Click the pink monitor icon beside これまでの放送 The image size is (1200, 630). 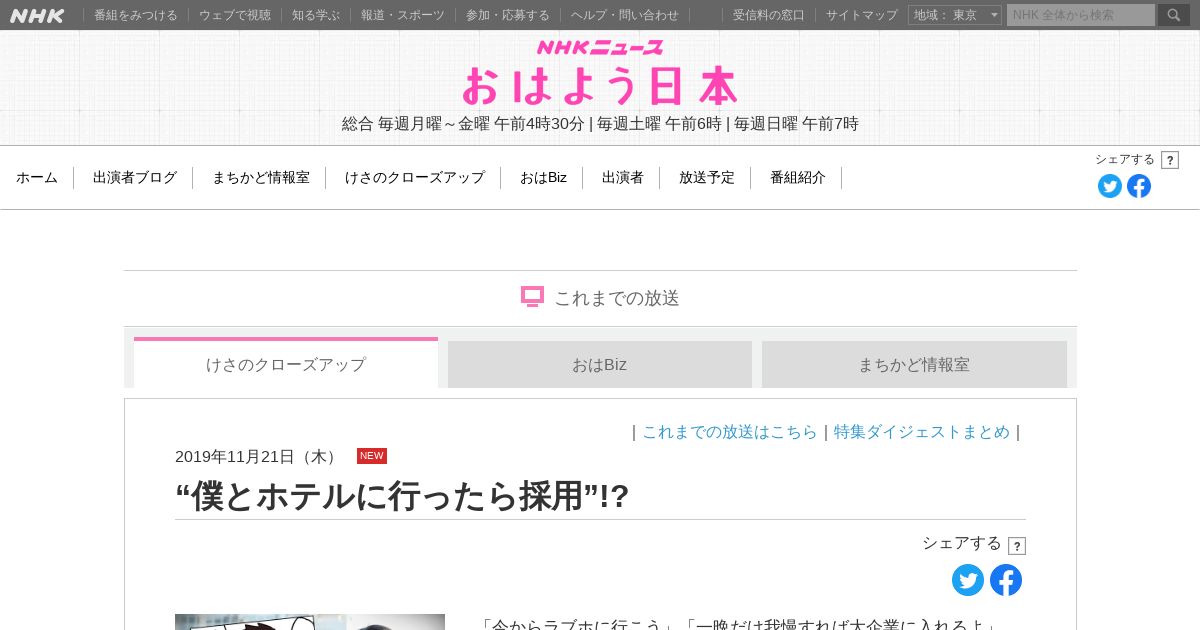532,297
